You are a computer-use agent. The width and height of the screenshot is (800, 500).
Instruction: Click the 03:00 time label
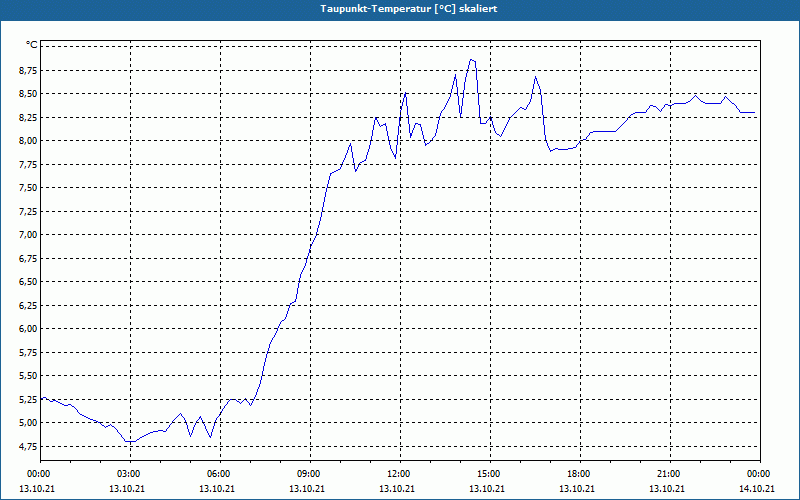131,474
